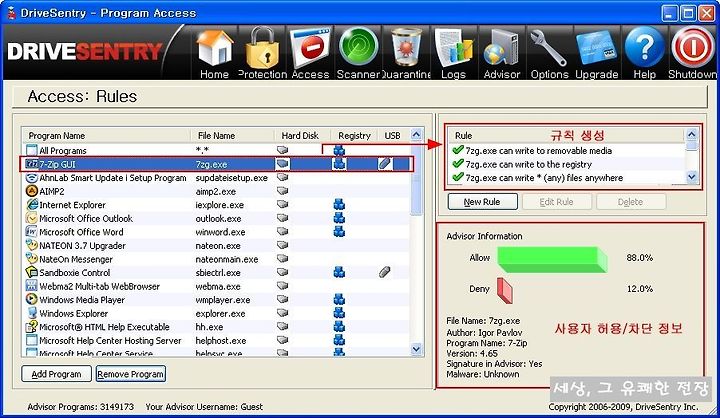Click the red Shutdown power icon
The height and width of the screenshot is (418, 720).
coord(692,53)
